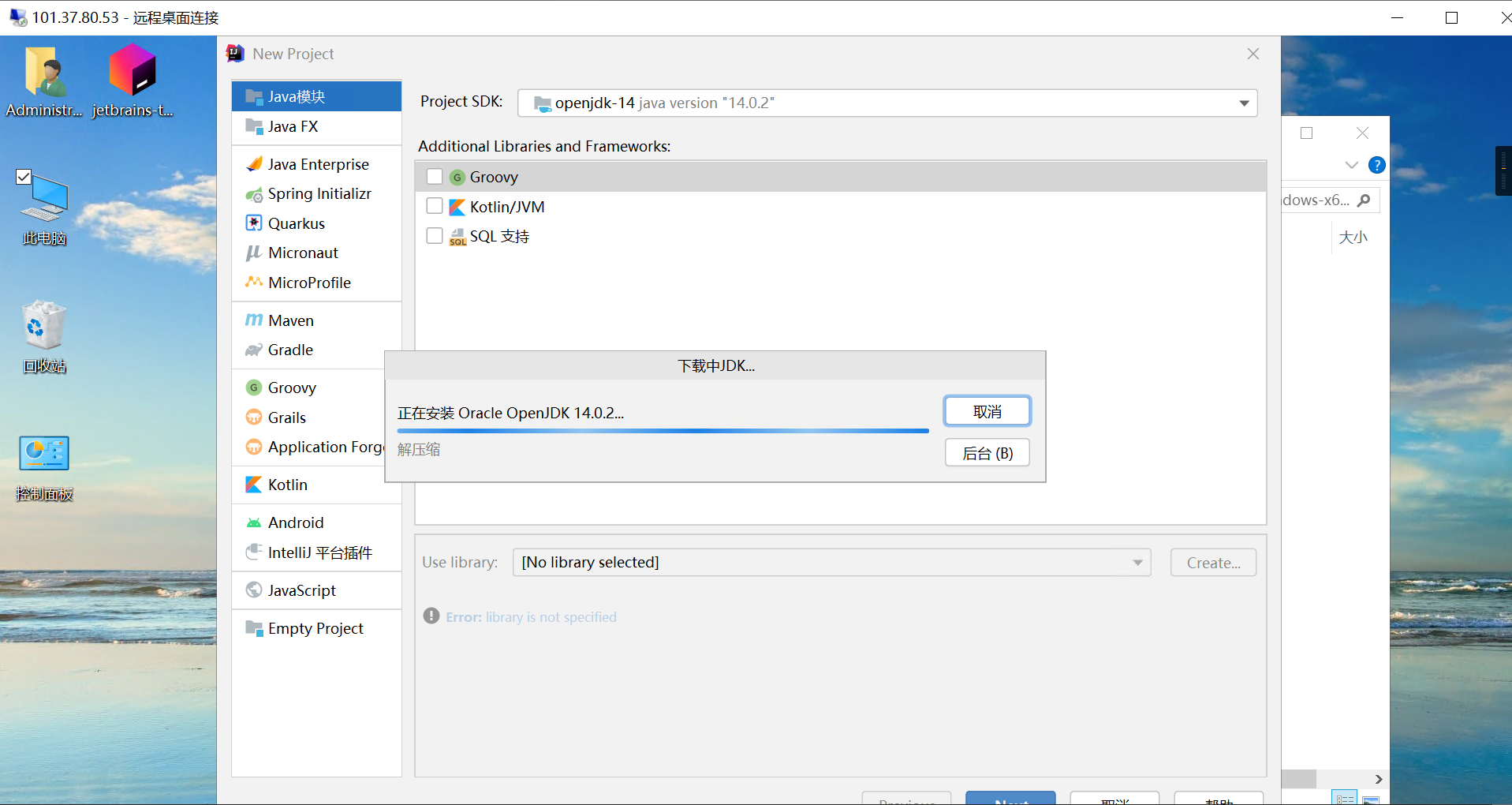Check the SQL 支持 checkbox

[435, 236]
